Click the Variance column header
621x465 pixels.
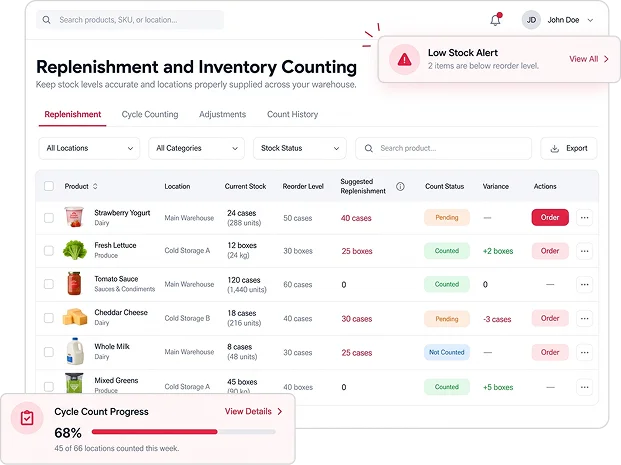tap(495, 186)
